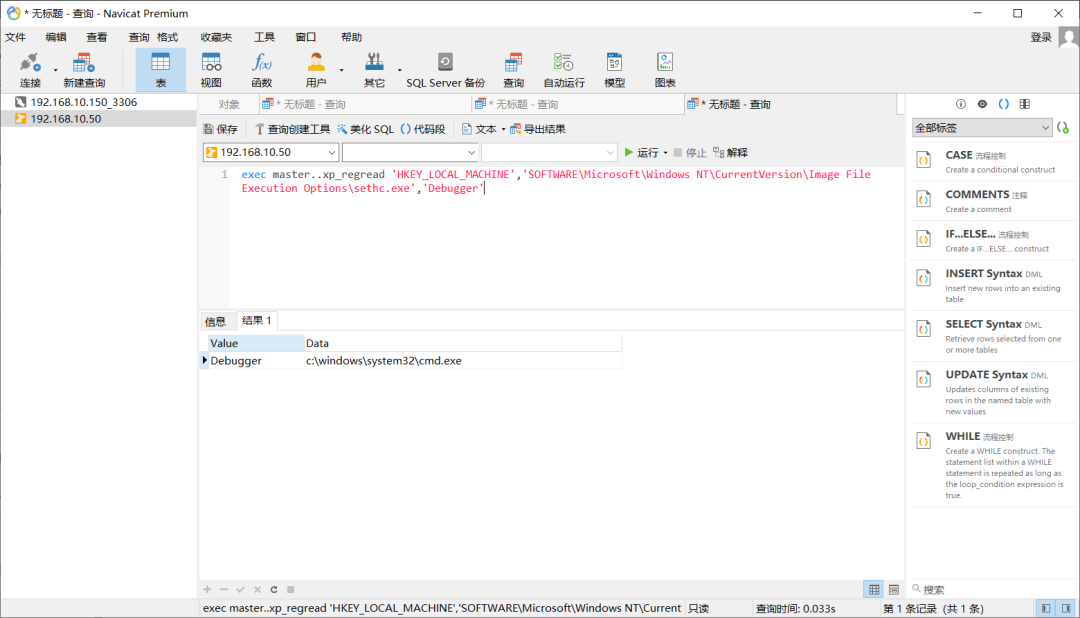Click the Debugger value cell
Viewport: 1080px width, 618px height.
256,361
